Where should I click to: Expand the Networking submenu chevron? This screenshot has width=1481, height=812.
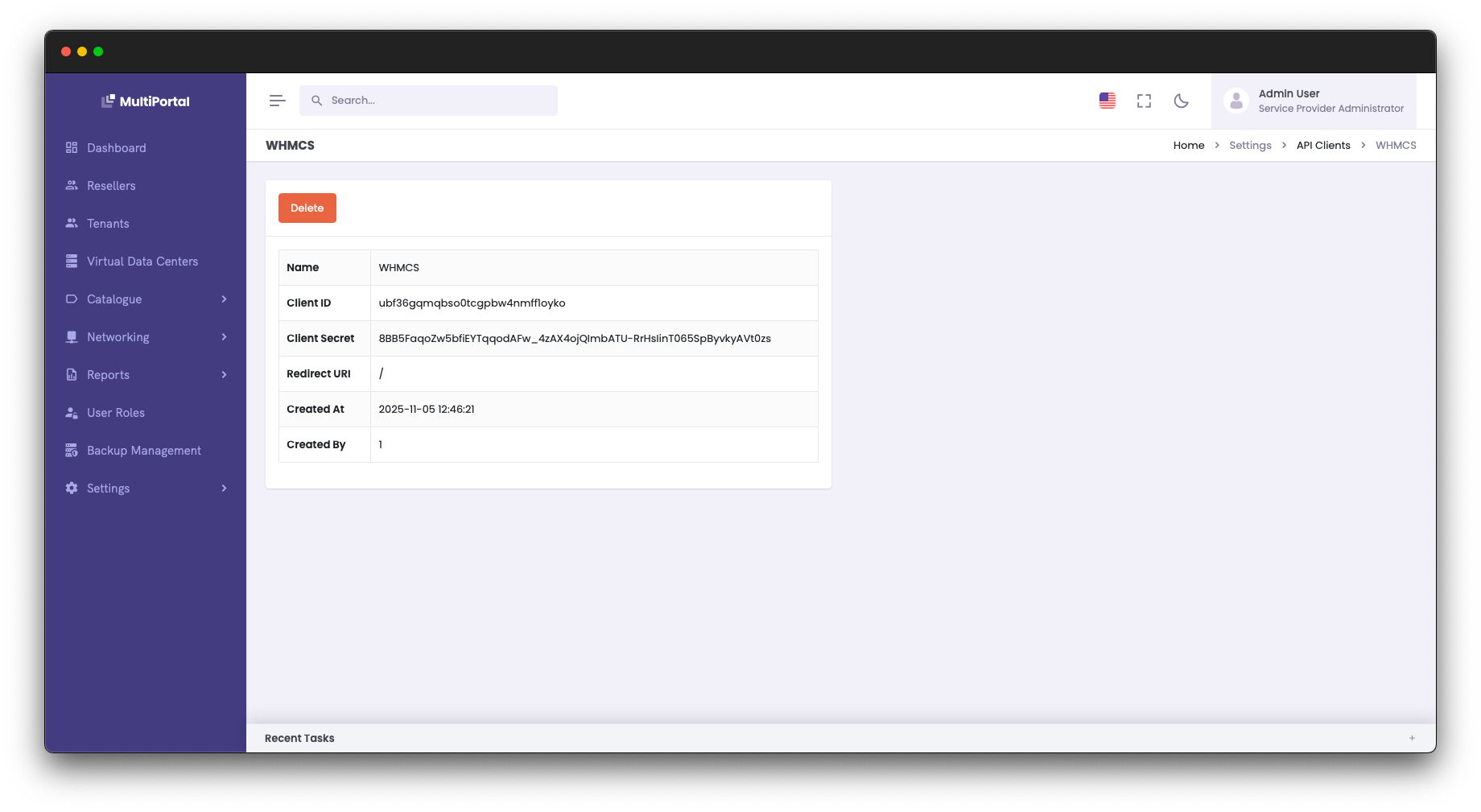[224, 336]
